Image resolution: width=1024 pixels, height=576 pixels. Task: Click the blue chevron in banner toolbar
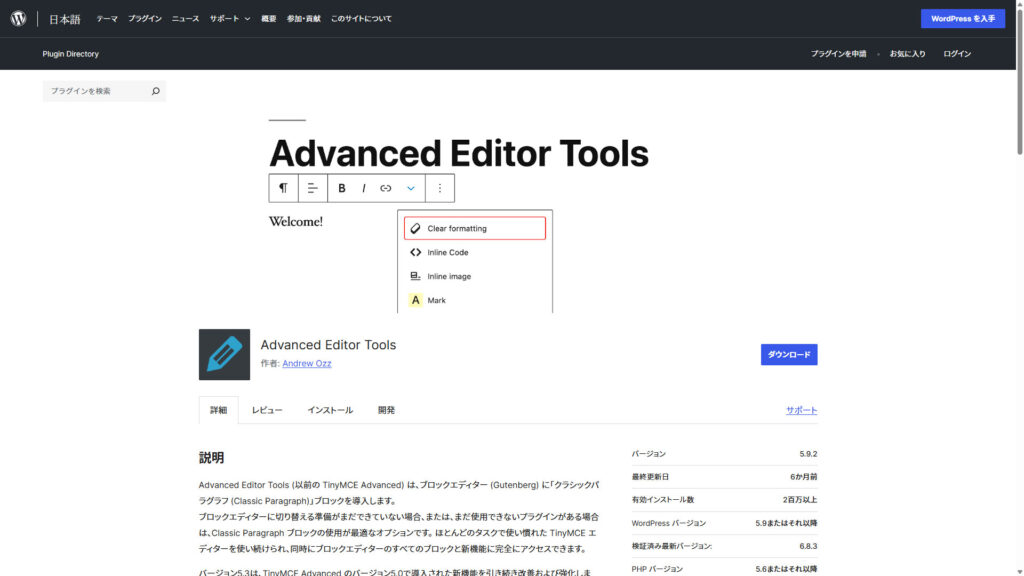pyautogui.click(x=410, y=188)
